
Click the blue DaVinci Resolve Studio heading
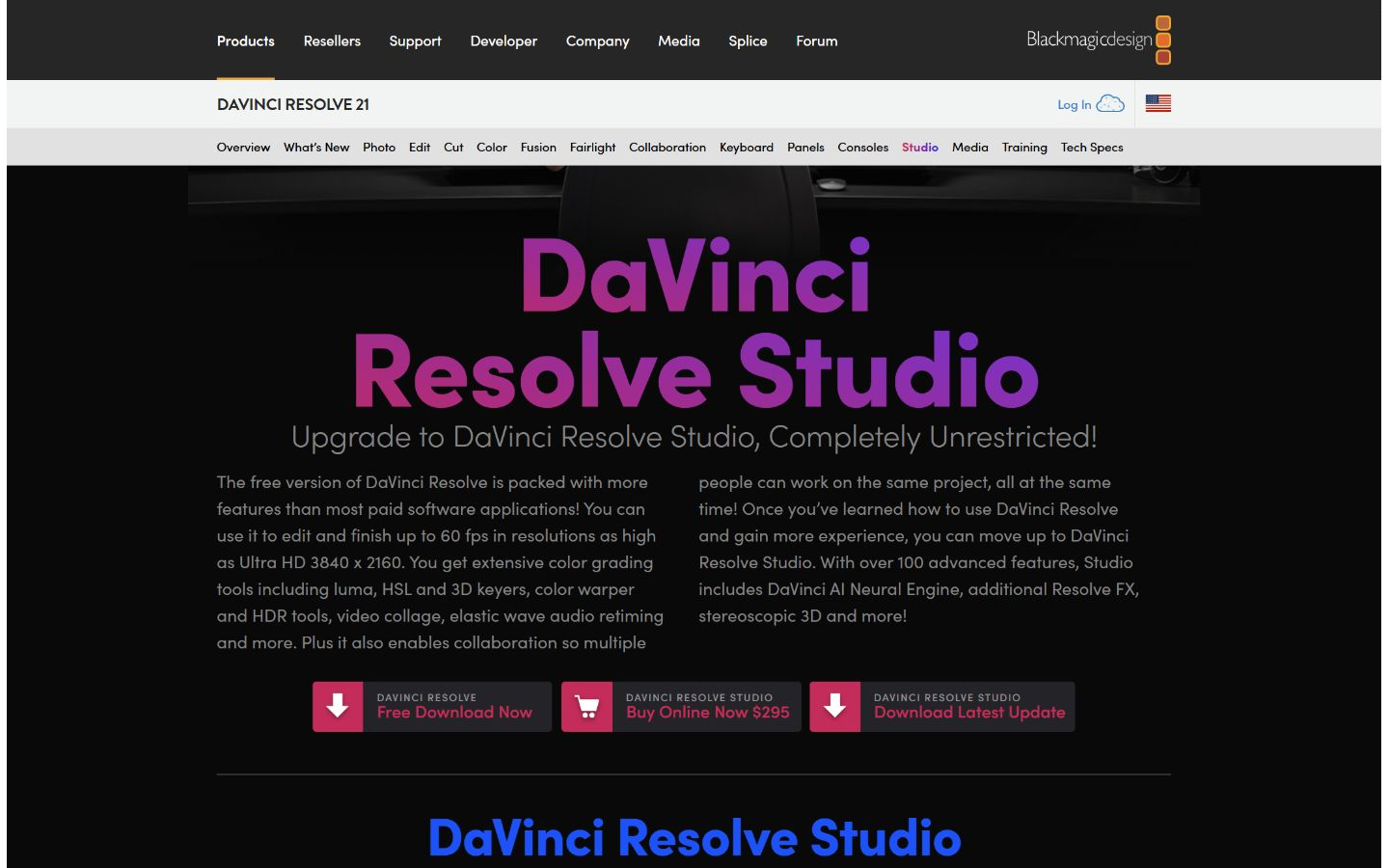coord(694,837)
